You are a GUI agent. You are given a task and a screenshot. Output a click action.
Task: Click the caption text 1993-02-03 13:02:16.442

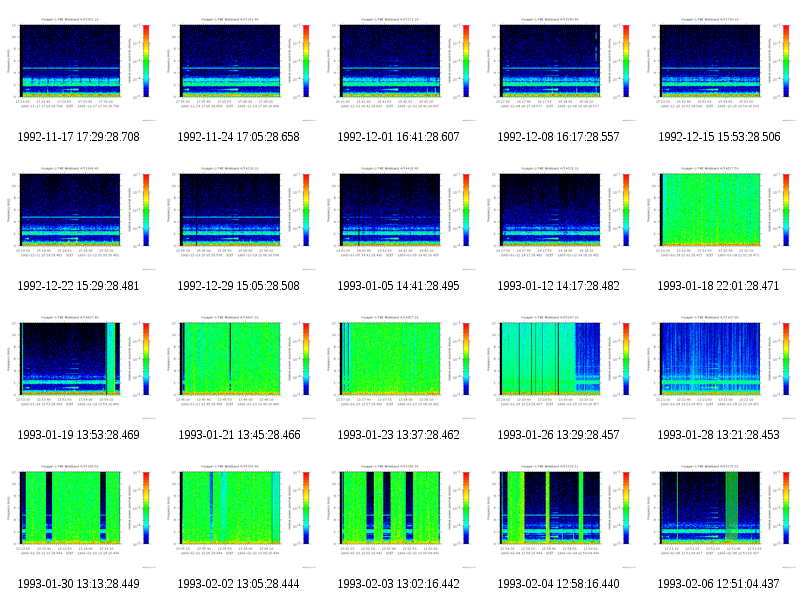tap(398, 584)
